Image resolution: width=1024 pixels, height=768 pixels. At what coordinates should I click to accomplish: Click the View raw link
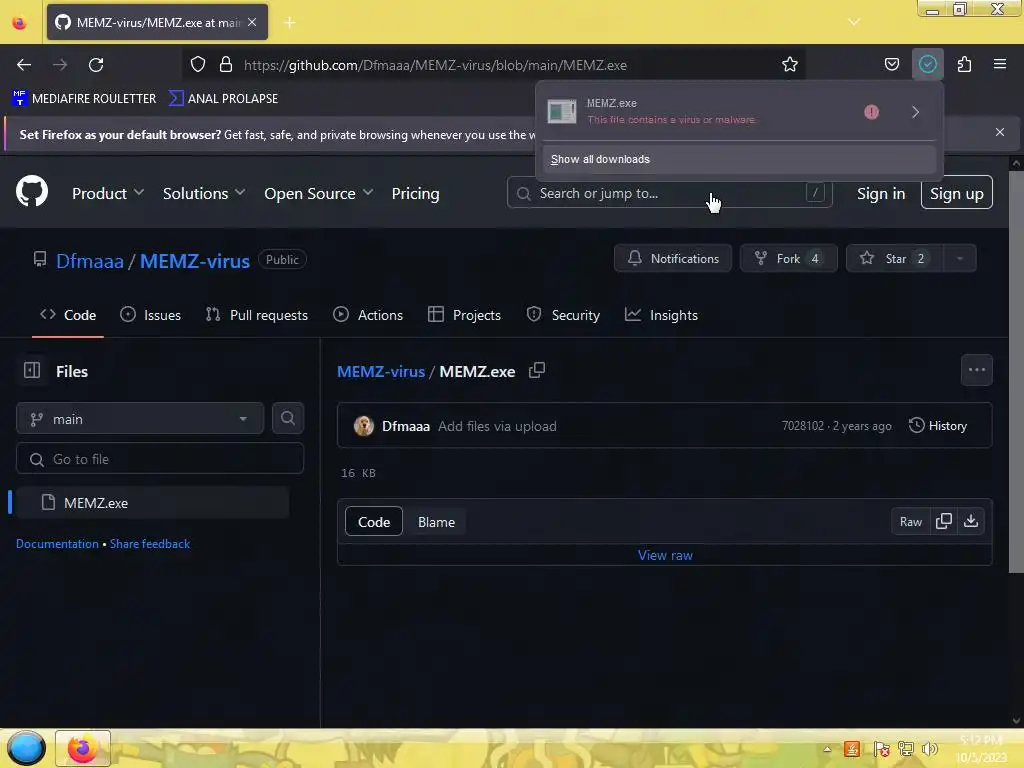pyautogui.click(x=665, y=555)
